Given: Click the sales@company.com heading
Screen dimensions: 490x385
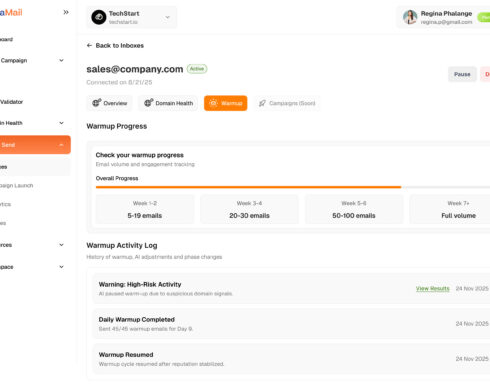Looking at the screenshot, I should 135,69.
